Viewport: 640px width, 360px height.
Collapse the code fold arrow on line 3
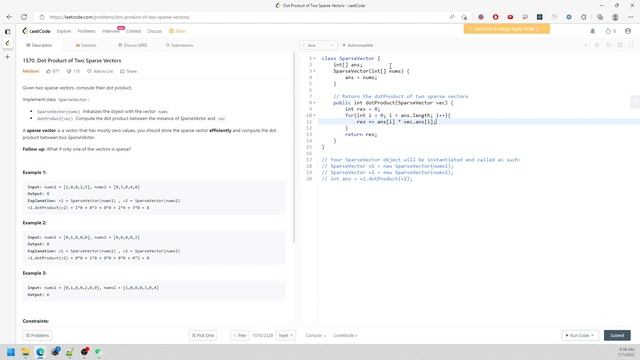coord(315,71)
